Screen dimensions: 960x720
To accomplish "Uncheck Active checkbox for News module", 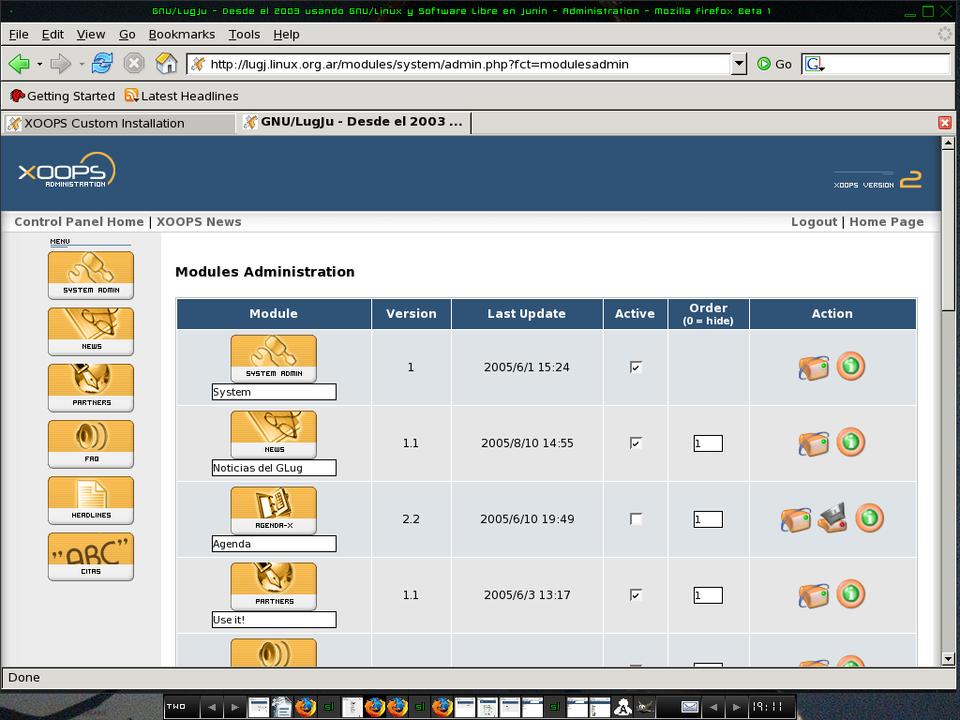I will [635, 443].
